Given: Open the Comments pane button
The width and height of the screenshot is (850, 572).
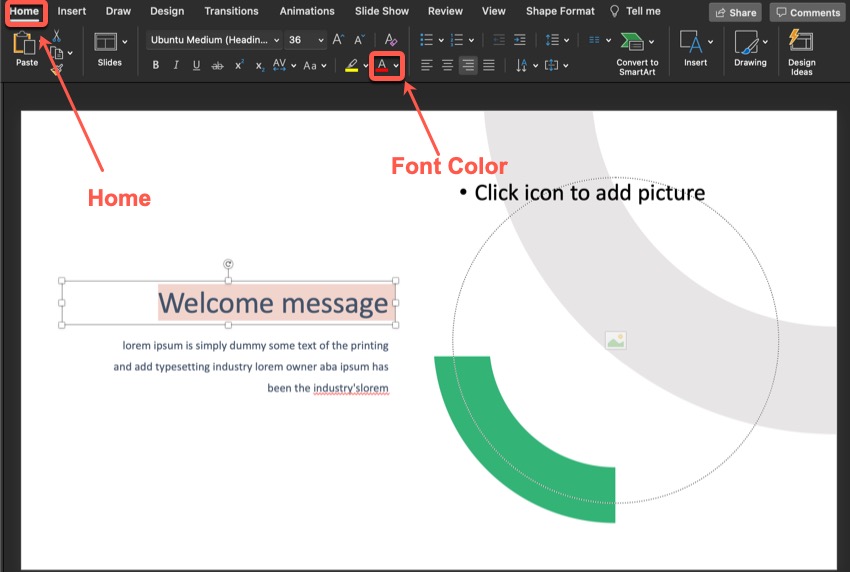Looking at the screenshot, I should pyautogui.click(x=807, y=13).
